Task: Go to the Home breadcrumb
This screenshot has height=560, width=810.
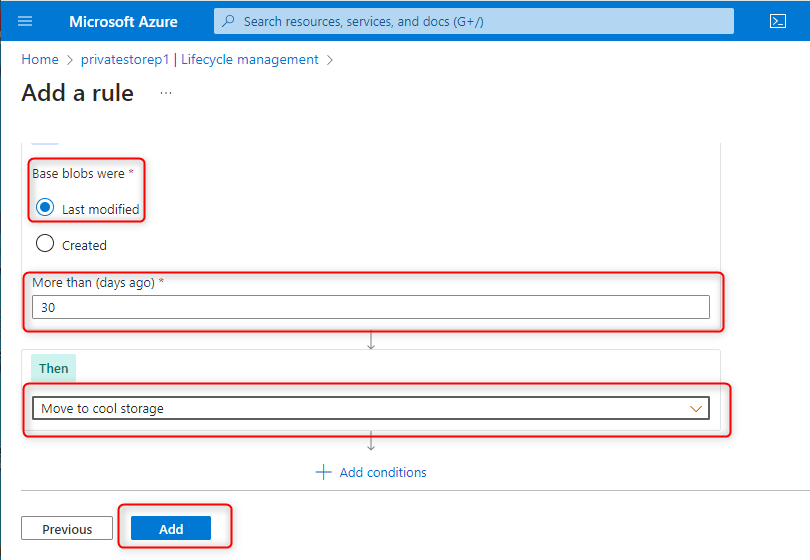Action: 40,60
